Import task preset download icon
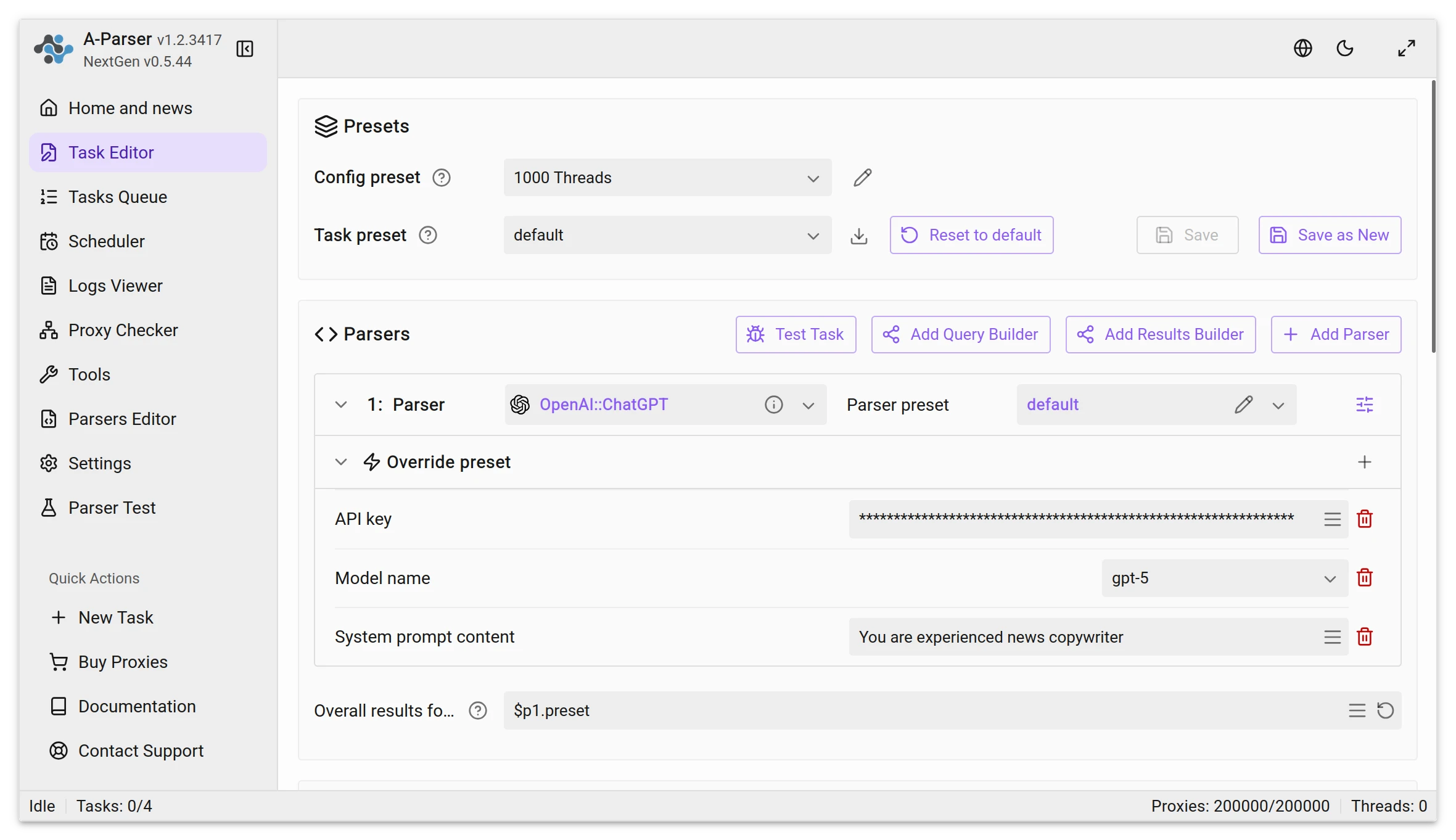 pyautogui.click(x=858, y=235)
